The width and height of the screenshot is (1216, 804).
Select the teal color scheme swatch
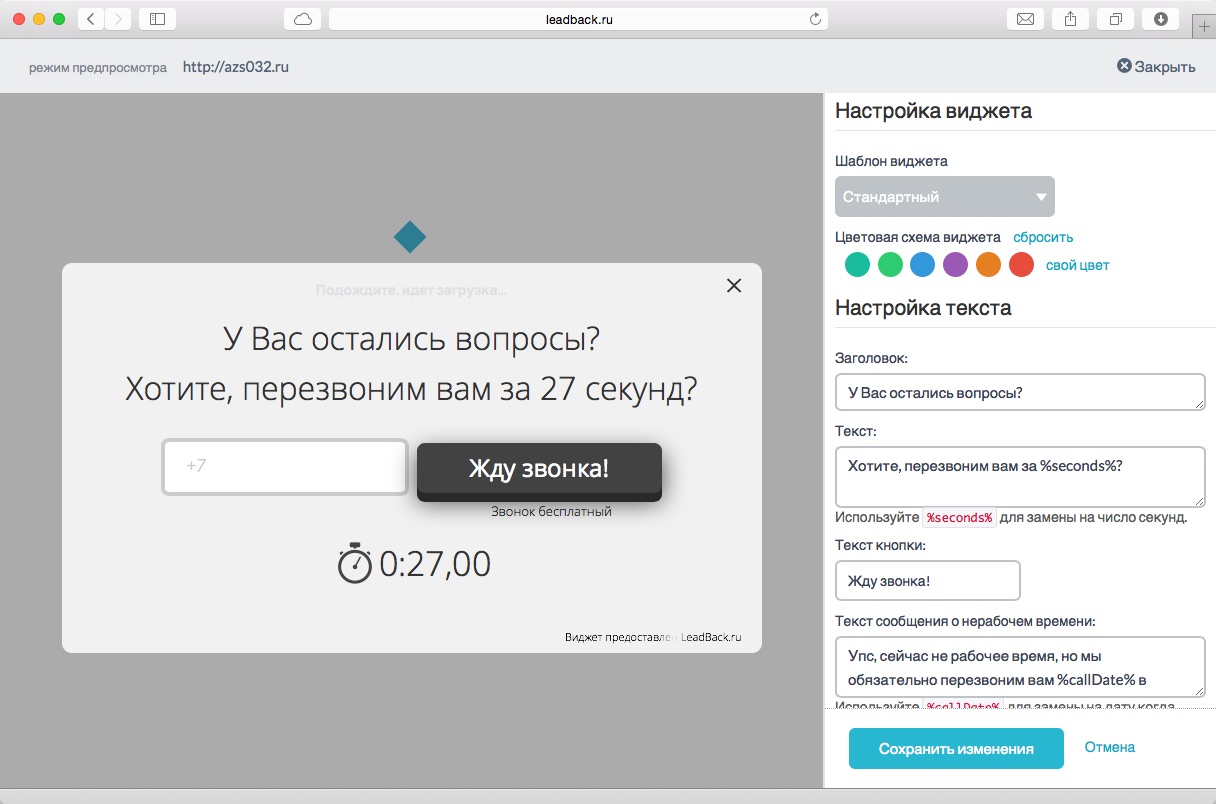click(857, 265)
